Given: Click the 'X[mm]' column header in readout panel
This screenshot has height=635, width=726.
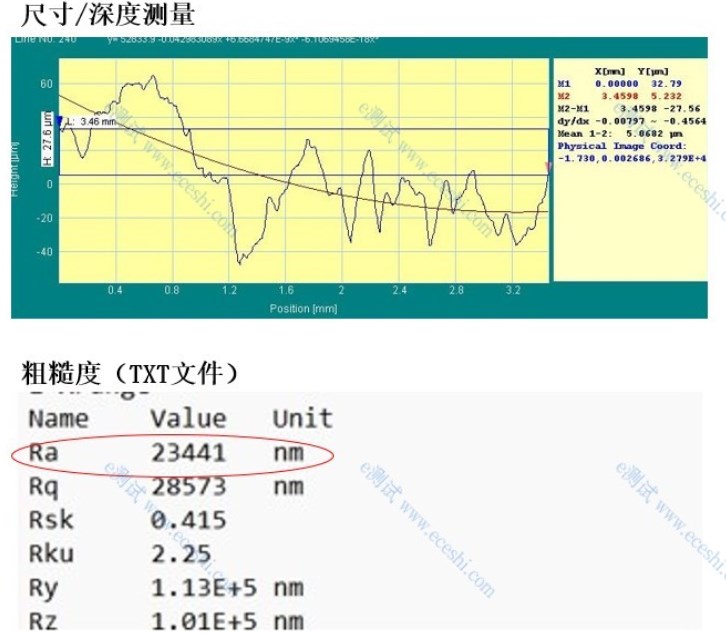Looking at the screenshot, I should pyautogui.click(x=610, y=71).
